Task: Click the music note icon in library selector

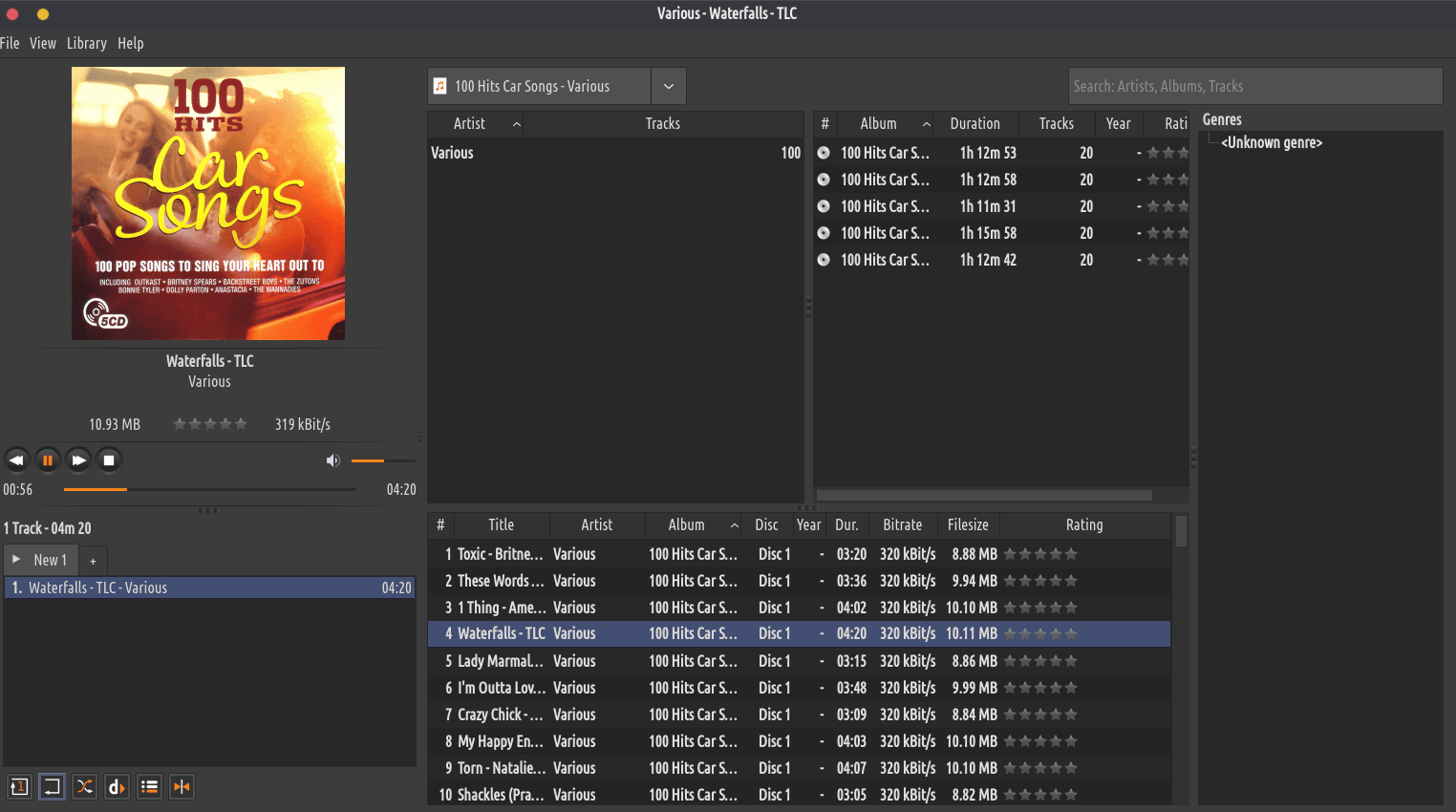Action: click(440, 86)
